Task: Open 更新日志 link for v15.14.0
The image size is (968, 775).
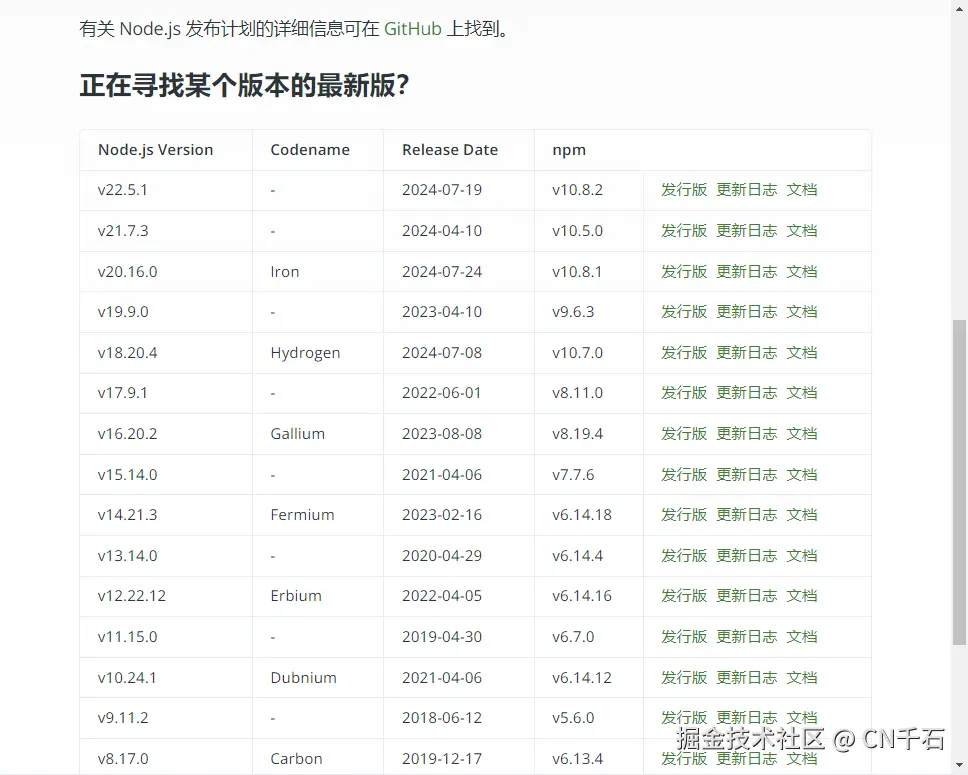Action: point(746,474)
